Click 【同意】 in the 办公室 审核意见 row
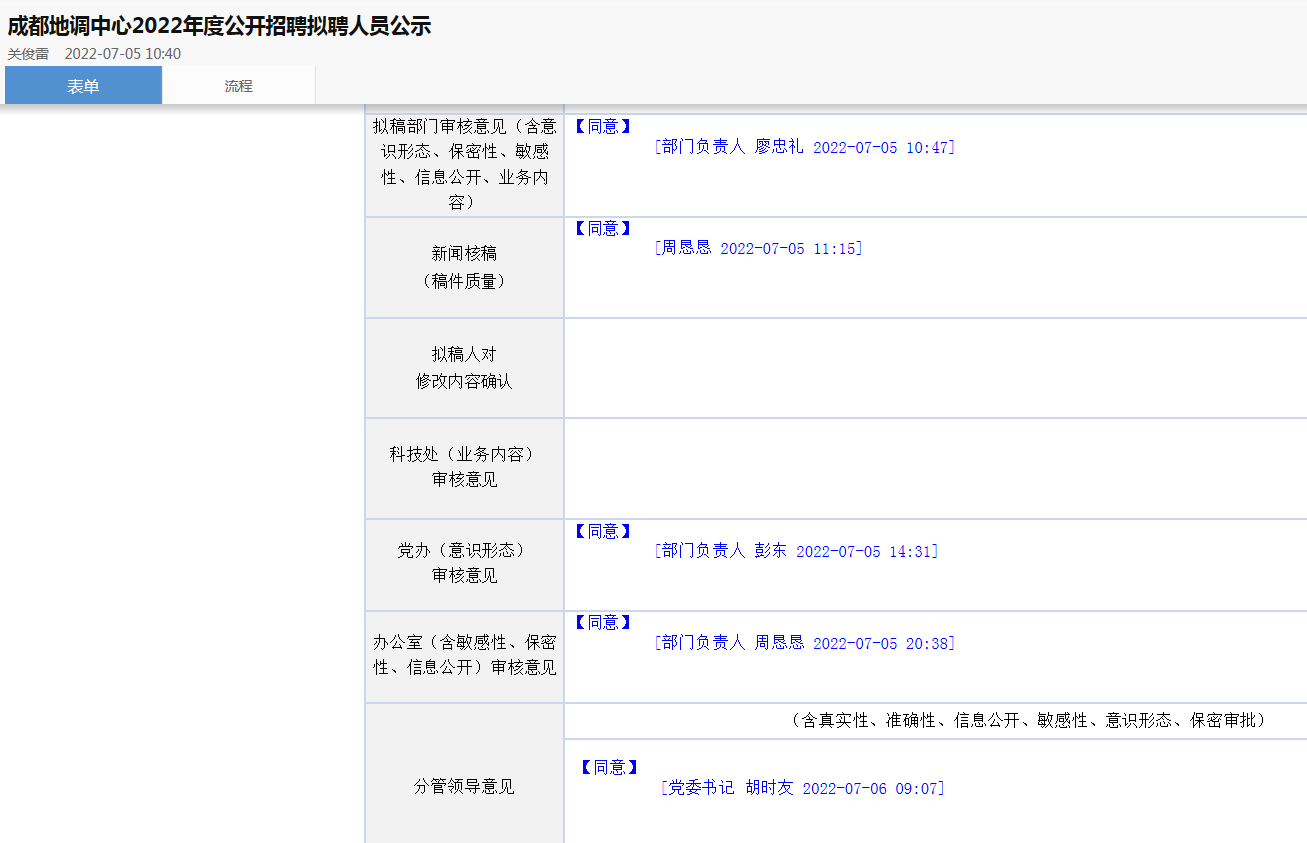Viewport: 1307px width, 843px height. coord(603,622)
